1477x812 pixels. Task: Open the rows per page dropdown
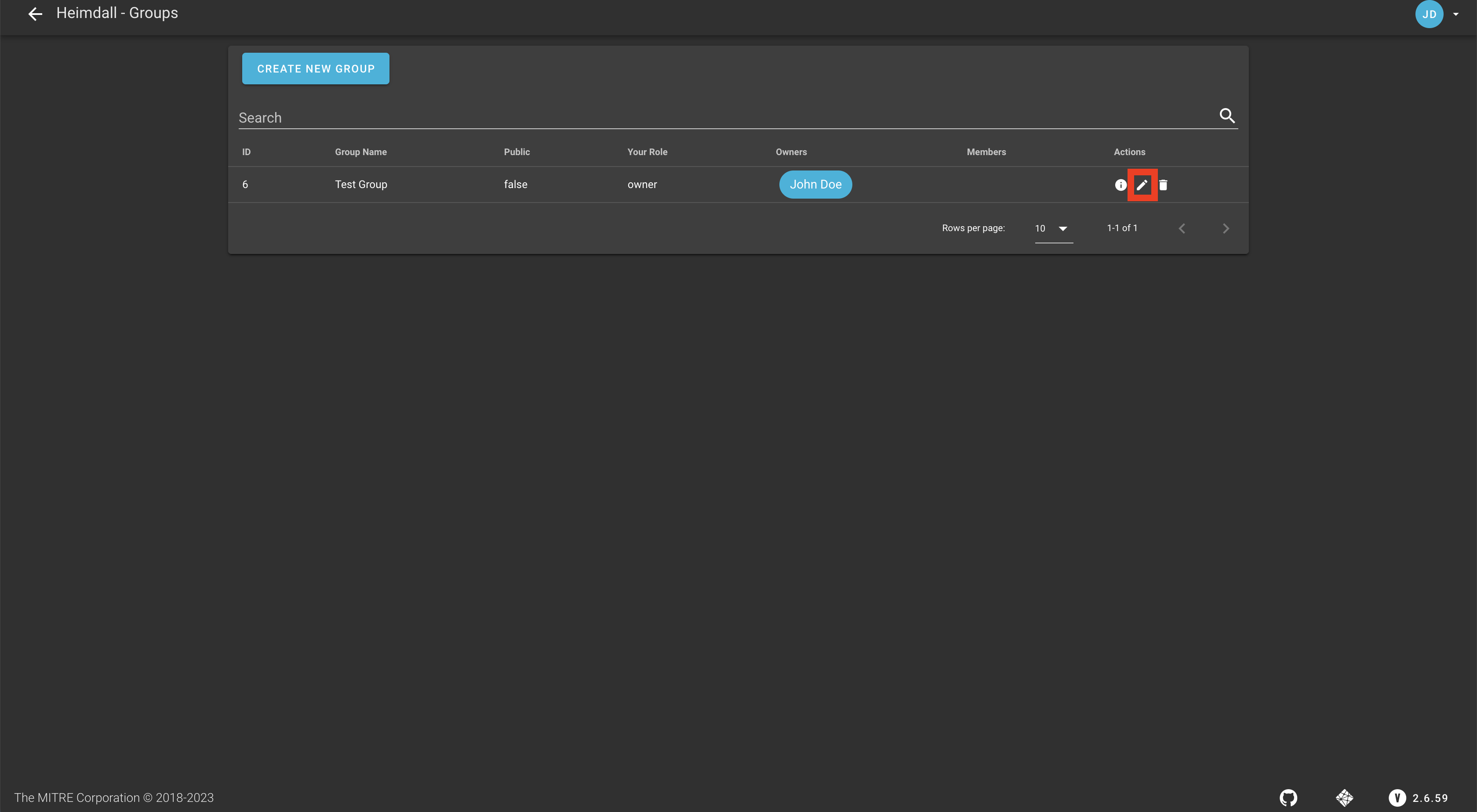click(1053, 228)
